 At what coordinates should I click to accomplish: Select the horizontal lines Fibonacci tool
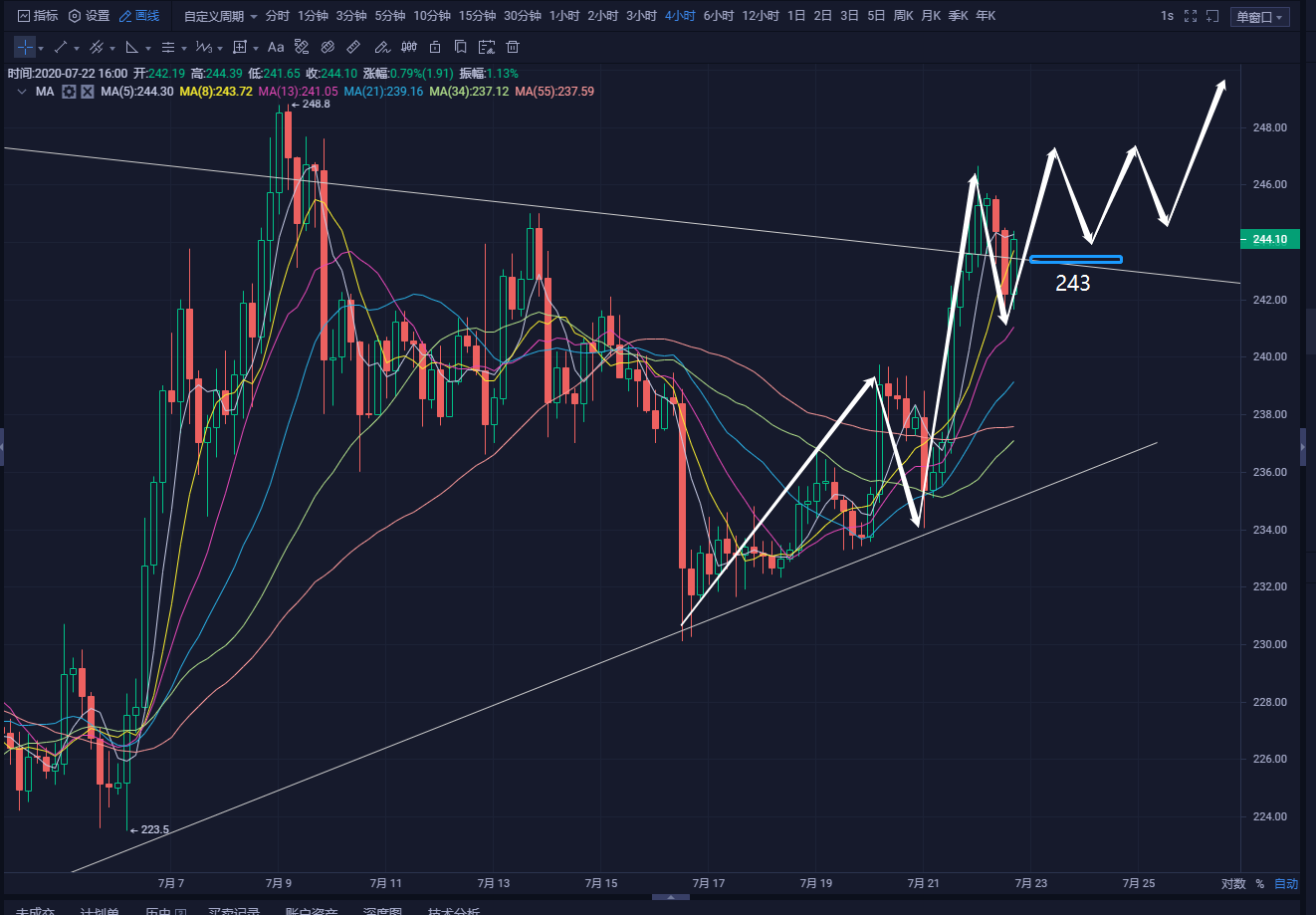[168, 47]
